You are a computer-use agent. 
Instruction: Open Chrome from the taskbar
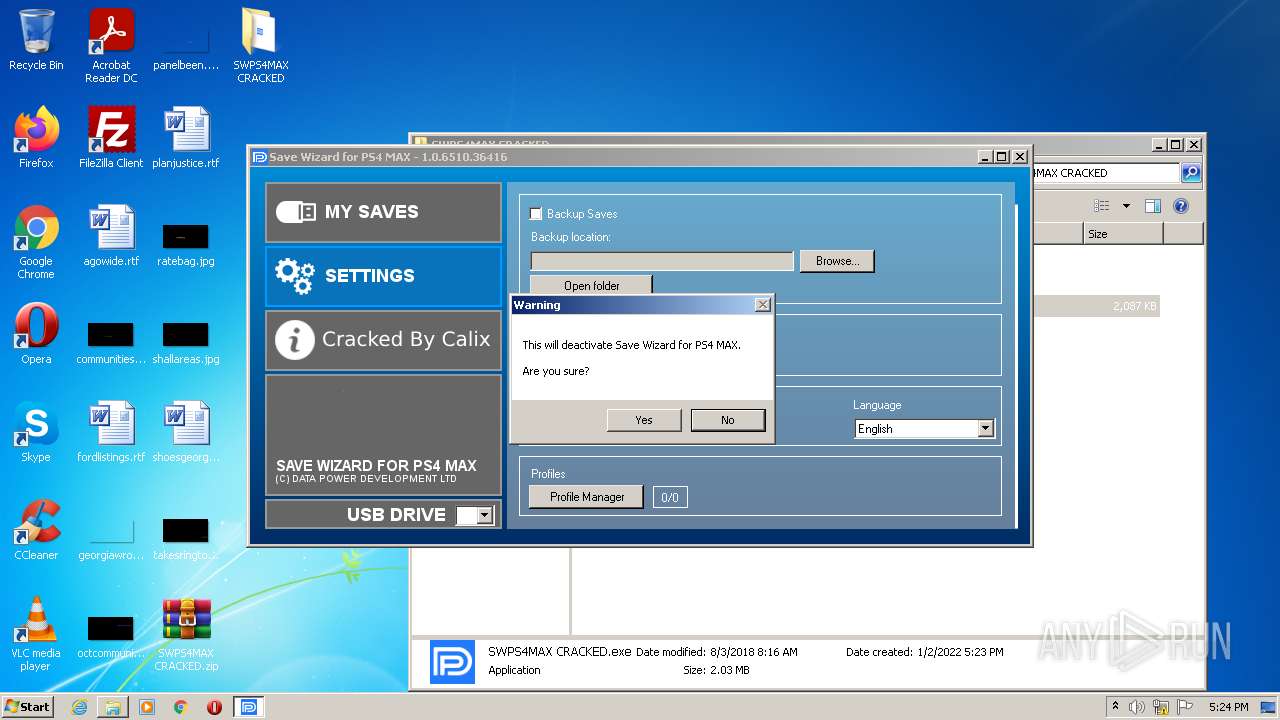click(181, 707)
